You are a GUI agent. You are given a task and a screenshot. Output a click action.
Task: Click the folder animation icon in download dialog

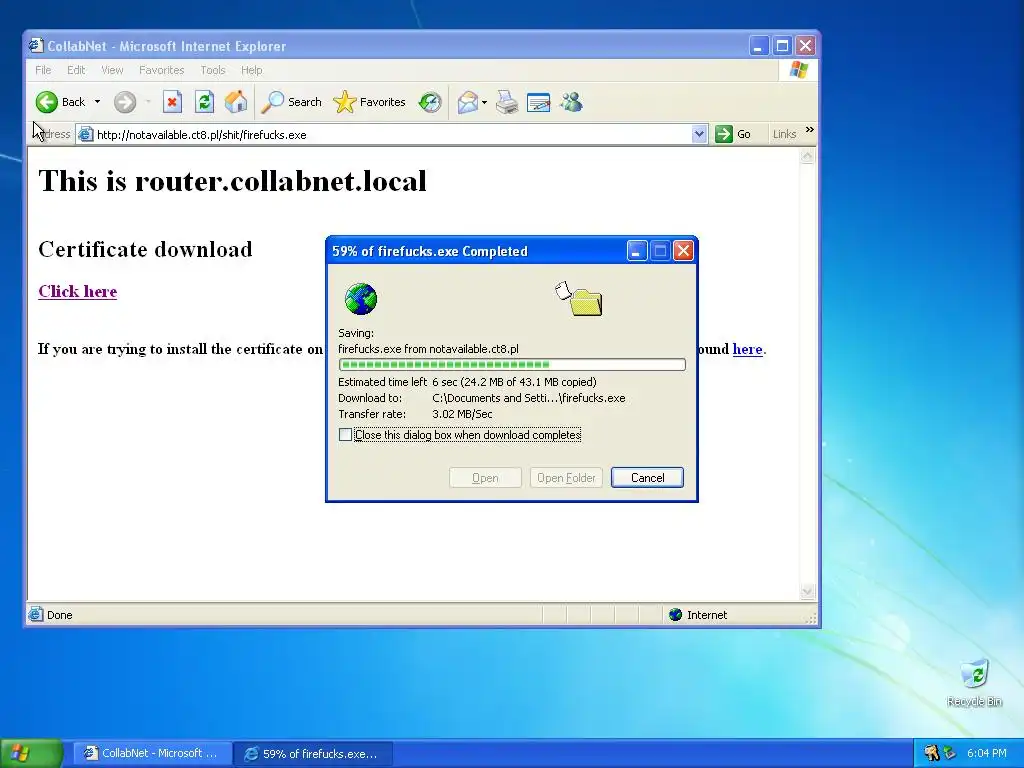(x=579, y=299)
